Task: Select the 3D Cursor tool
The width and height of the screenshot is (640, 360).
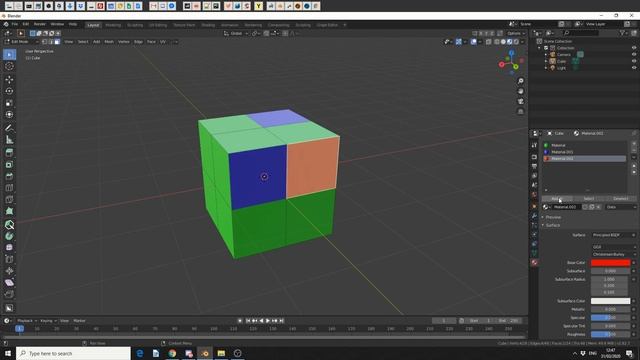Action: pos(9,66)
